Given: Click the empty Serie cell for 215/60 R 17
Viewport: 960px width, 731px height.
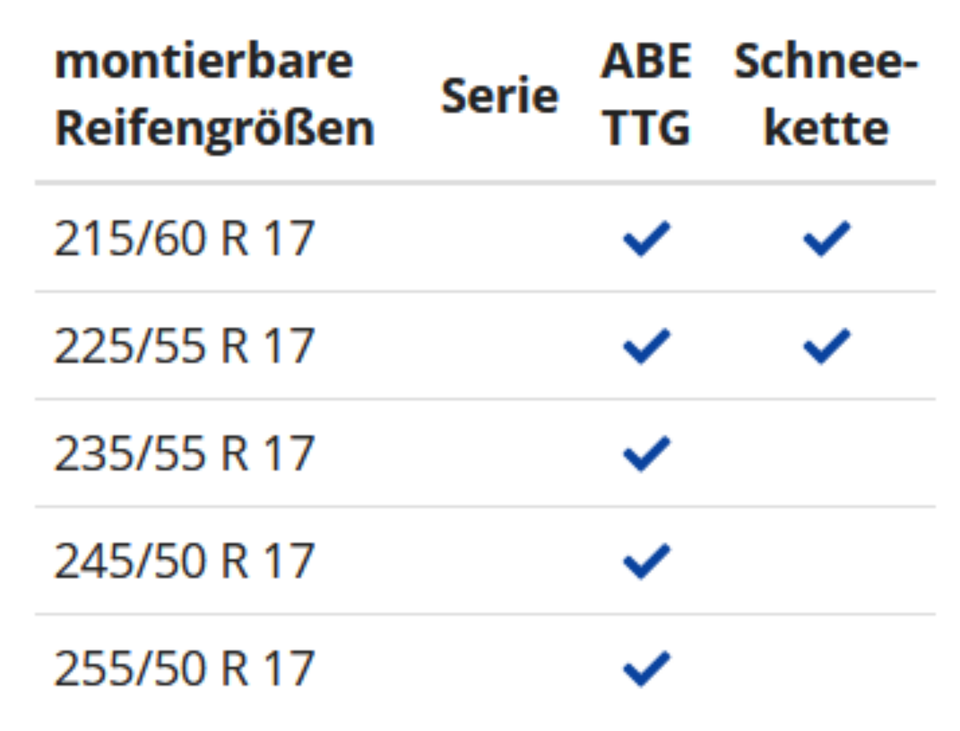Looking at the screenshot, I should click(x=500, y=240).
